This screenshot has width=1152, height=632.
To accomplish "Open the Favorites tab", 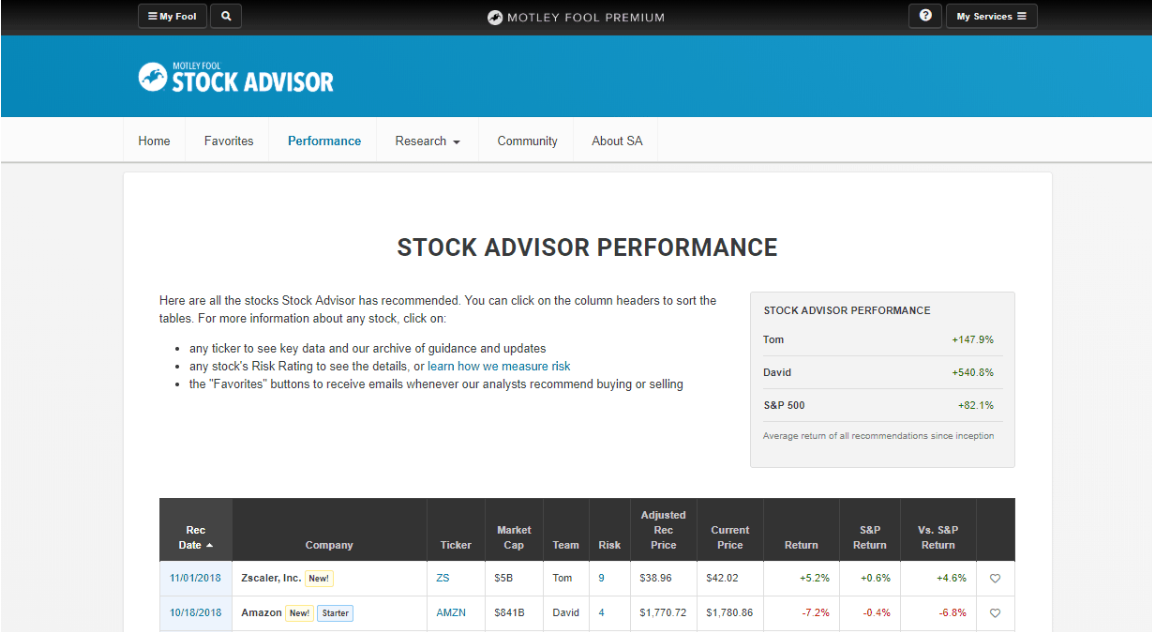I will point(228,140).
